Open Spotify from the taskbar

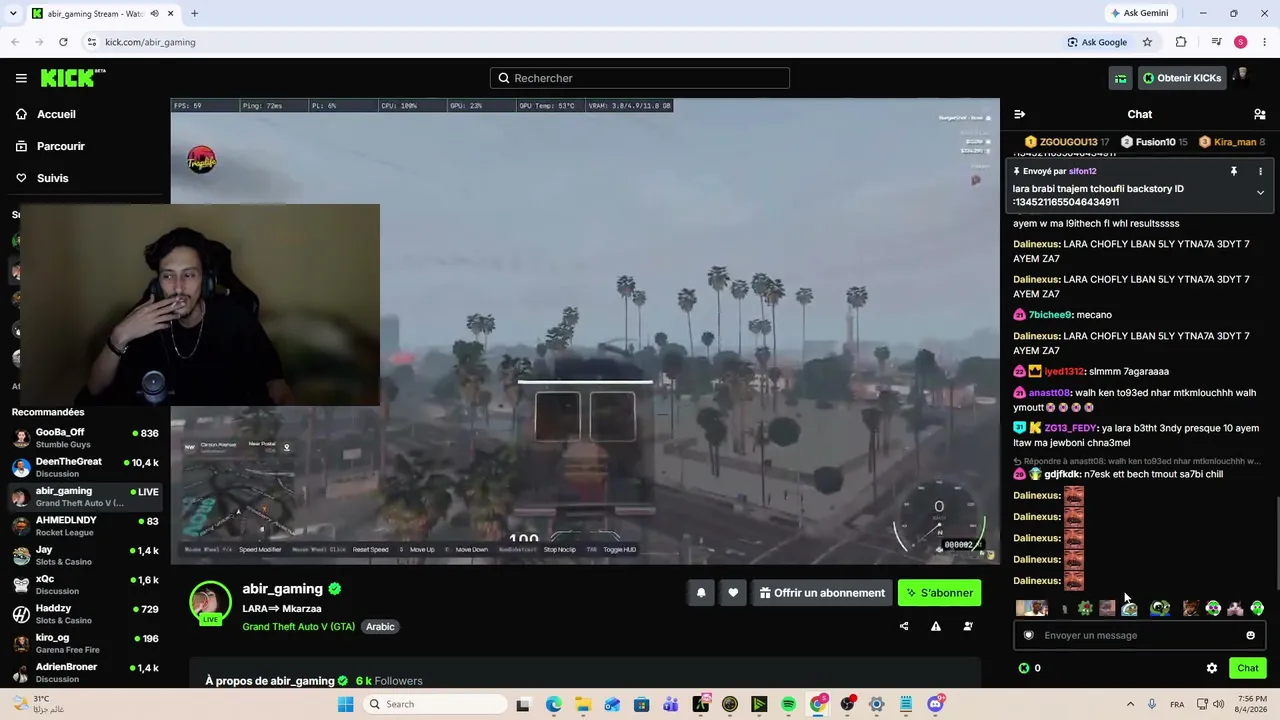[788, 704]
